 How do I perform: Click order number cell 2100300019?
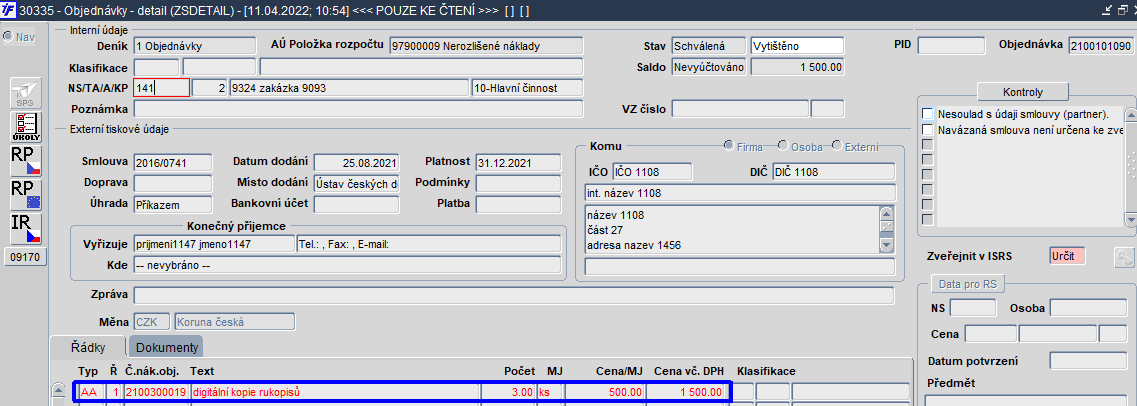(x=157, y=392)
